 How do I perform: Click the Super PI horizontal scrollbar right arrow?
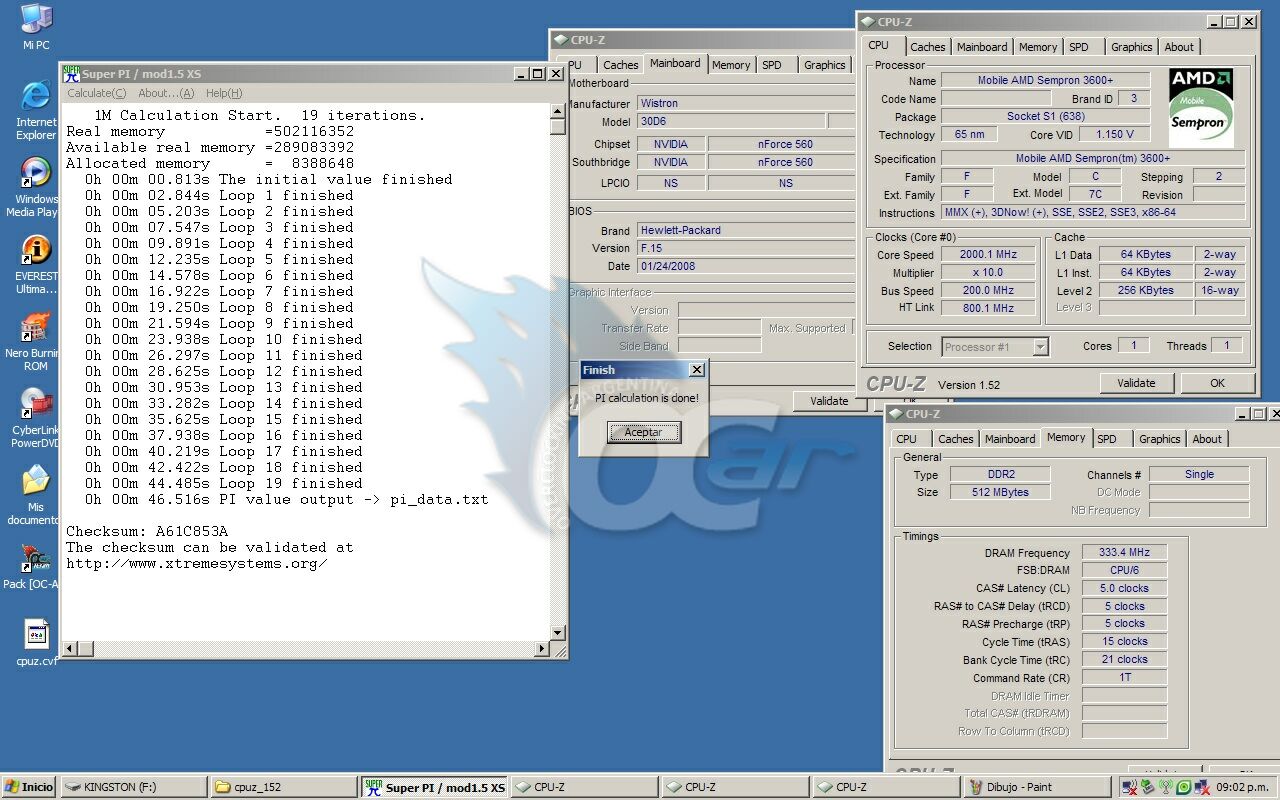(542, 649)
